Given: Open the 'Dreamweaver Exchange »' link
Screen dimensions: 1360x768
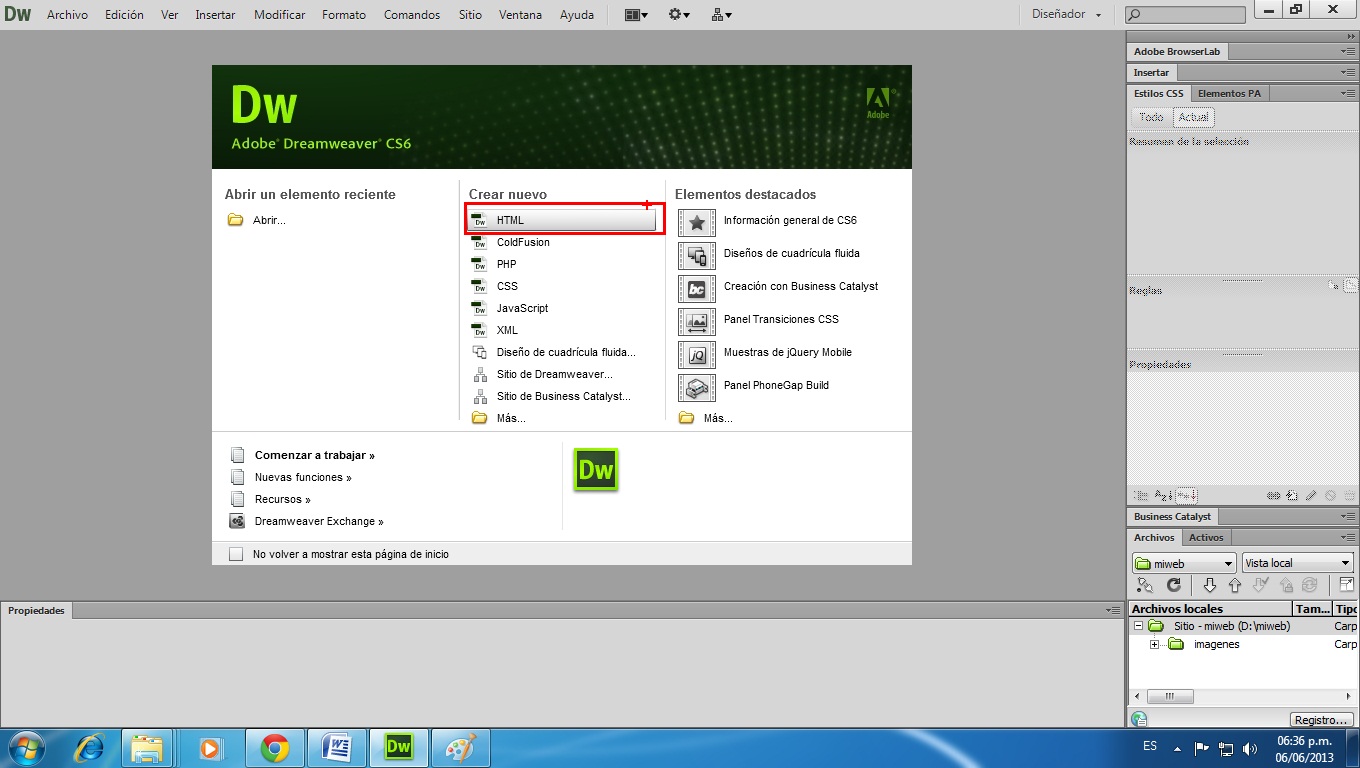Looking at the screenshot, I should [319, 521].
